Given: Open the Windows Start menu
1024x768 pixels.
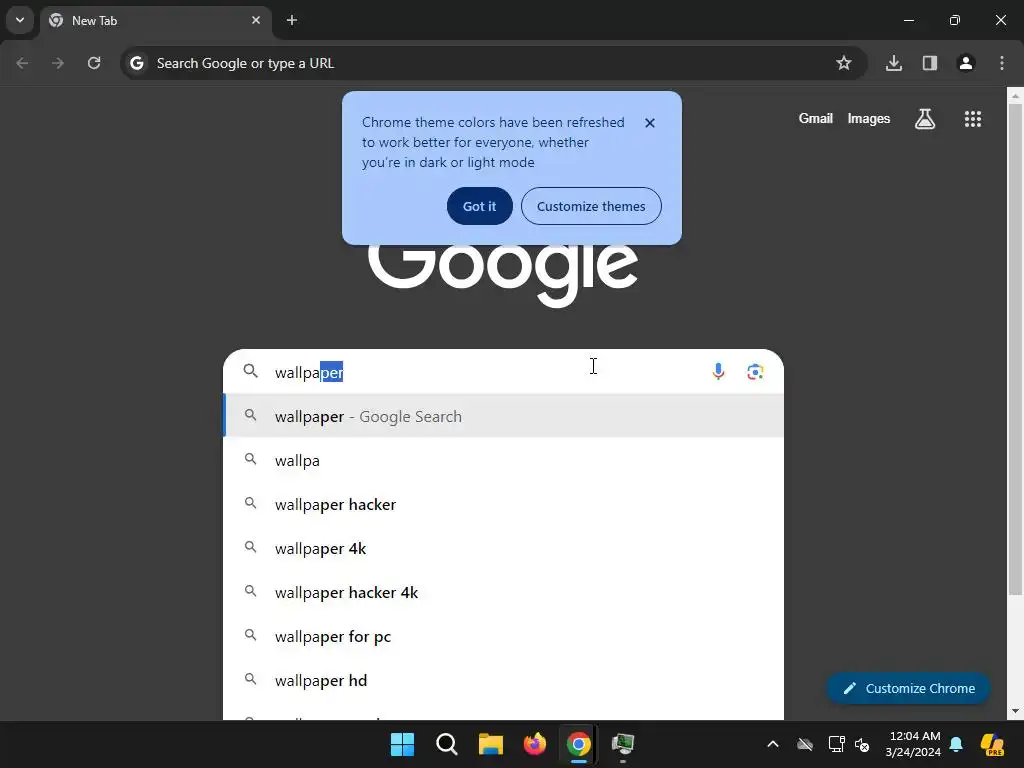Looking at the screenshot, I should point(402,744).
